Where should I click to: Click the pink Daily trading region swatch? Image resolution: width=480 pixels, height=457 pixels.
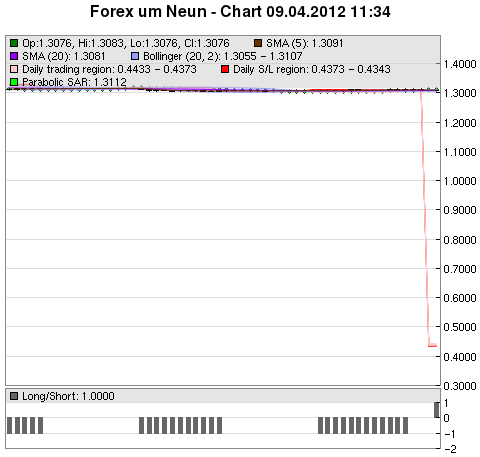pos(14,69)
